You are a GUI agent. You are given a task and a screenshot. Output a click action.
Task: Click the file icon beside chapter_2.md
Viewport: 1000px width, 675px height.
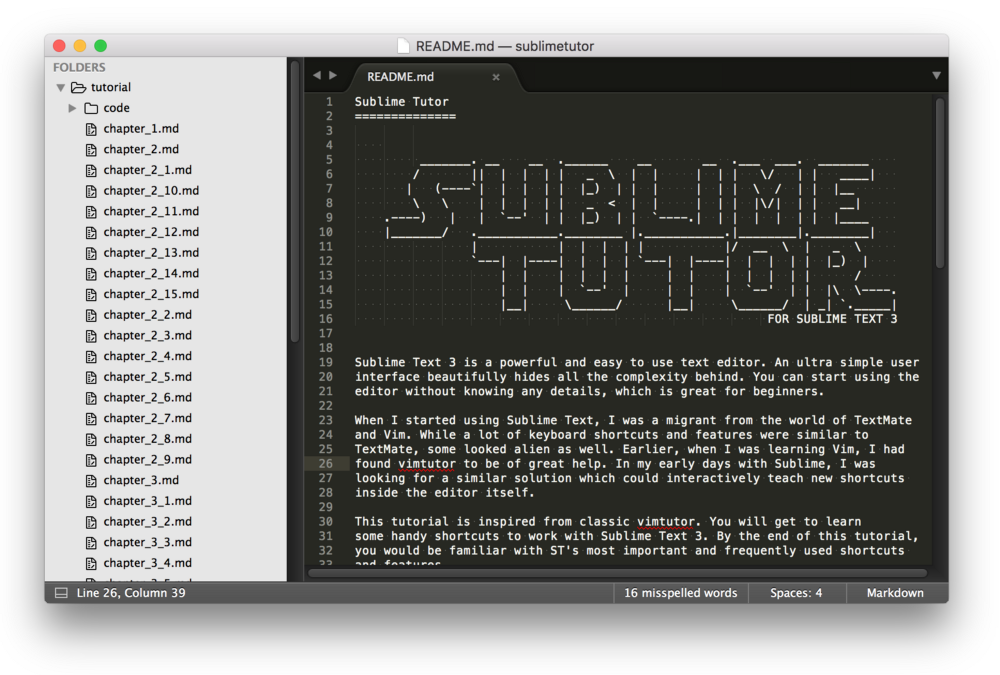pyautogui.click(x=91, y=149)
